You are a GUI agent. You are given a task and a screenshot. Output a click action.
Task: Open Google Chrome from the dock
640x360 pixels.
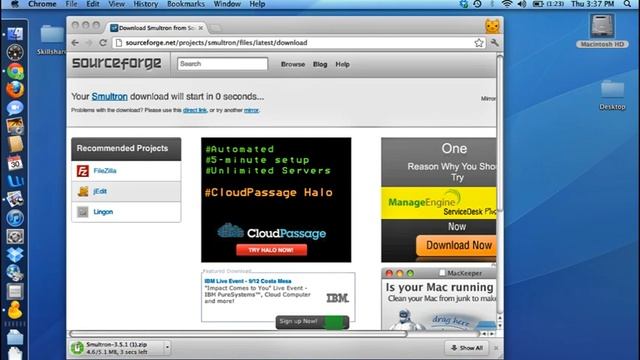point(15,71)
